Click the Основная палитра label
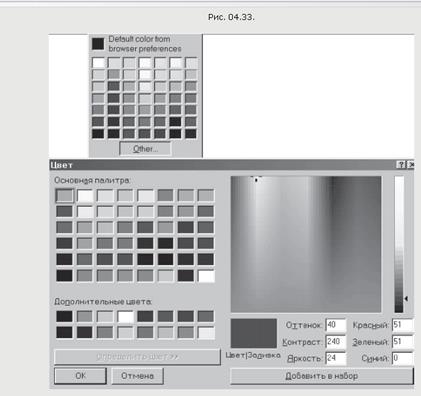Screen dimensions: 421x396 point(92,180)
